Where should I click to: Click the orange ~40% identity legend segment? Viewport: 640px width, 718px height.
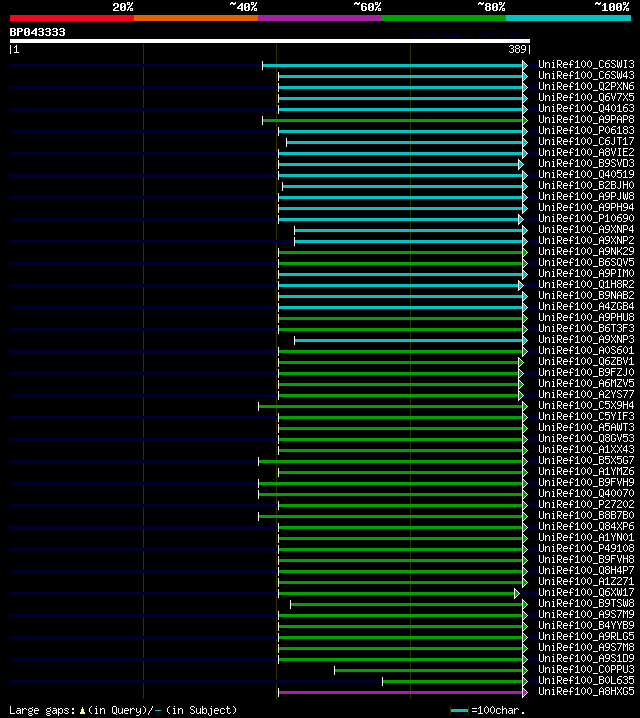click(x=196, y=18)
